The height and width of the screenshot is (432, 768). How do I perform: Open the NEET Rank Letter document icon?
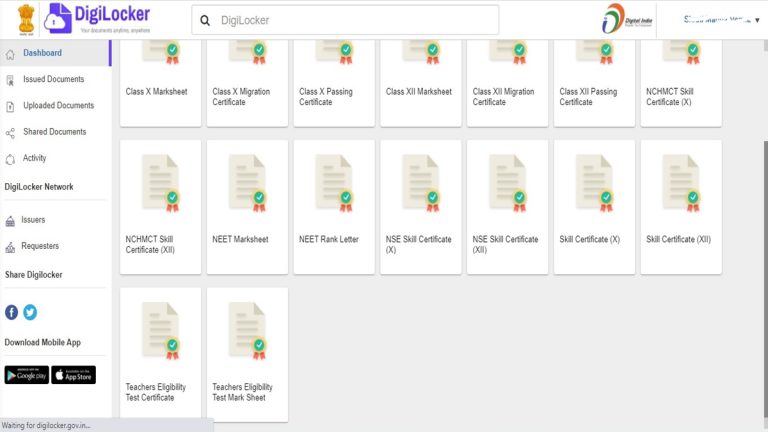(x=334, y=182)
